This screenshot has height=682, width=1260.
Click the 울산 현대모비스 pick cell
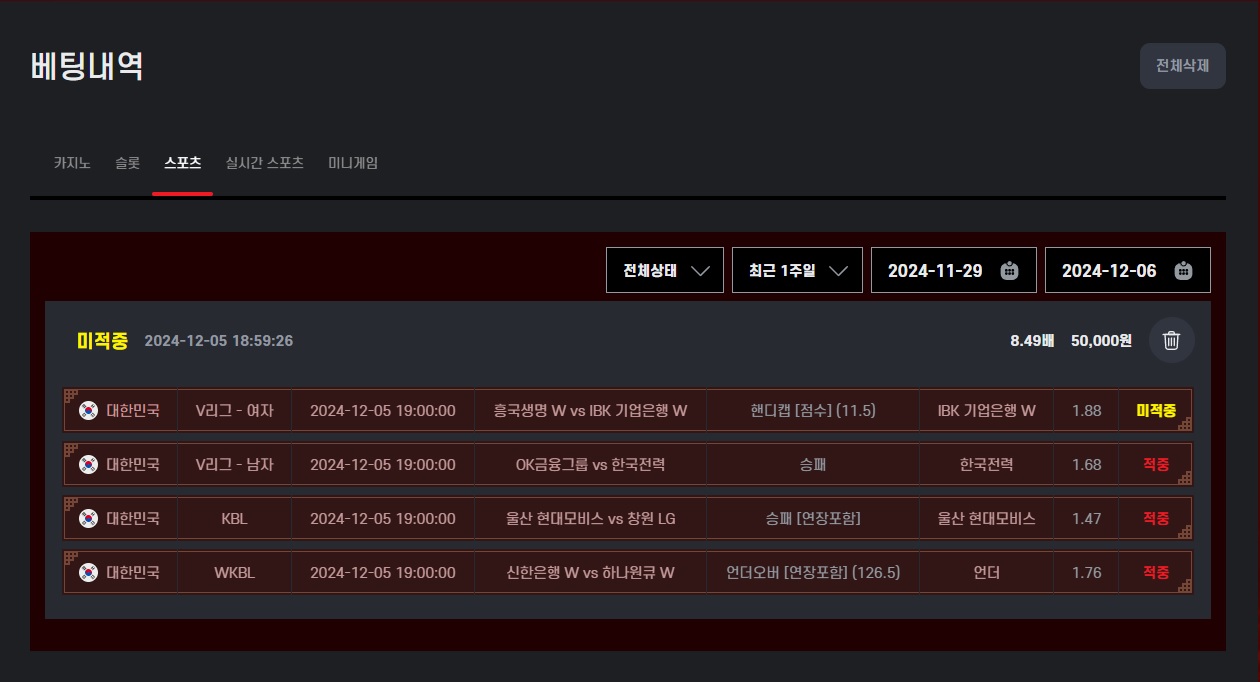987,518
